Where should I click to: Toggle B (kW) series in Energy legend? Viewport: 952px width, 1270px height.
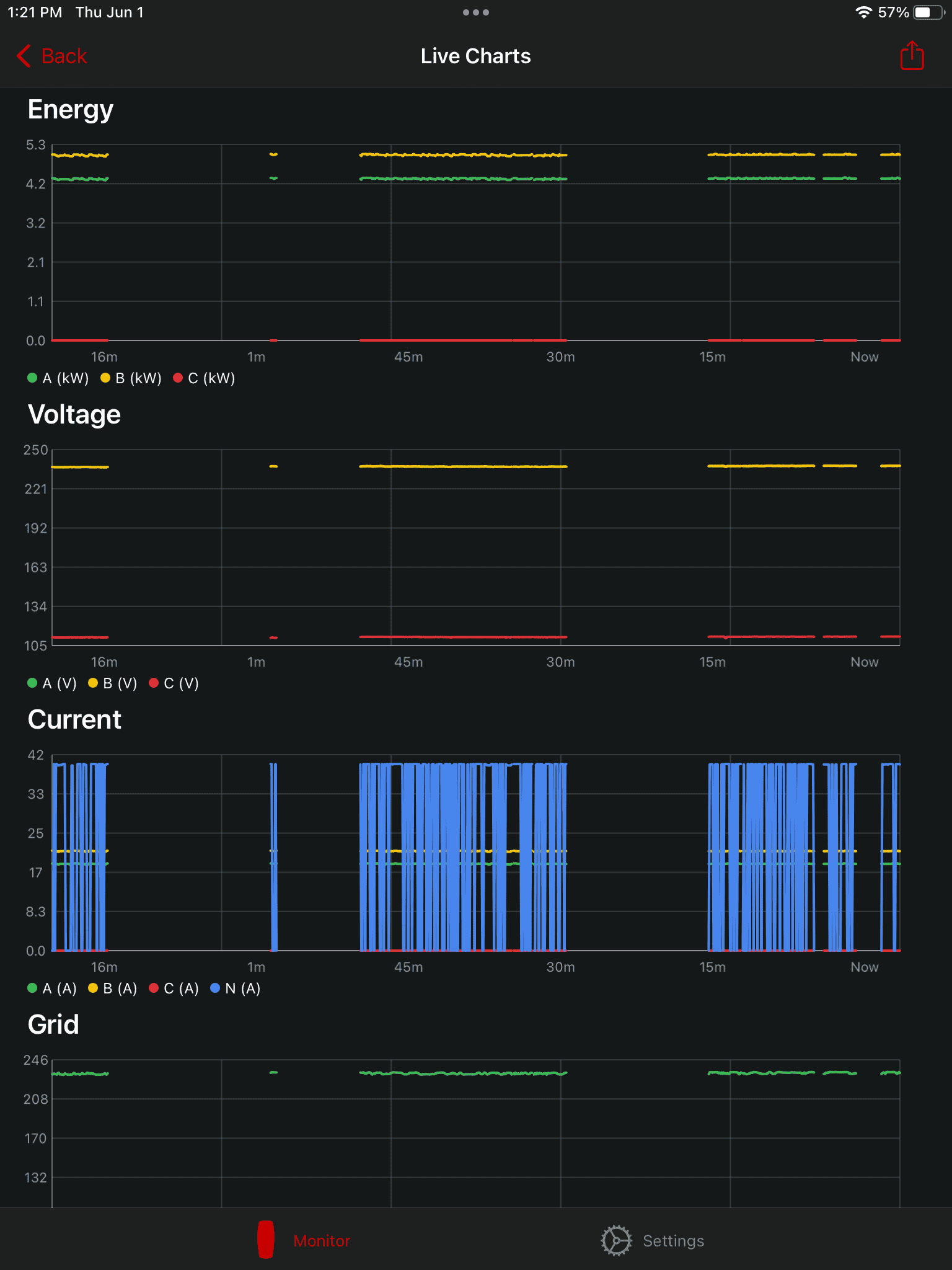tap(131, 378)
